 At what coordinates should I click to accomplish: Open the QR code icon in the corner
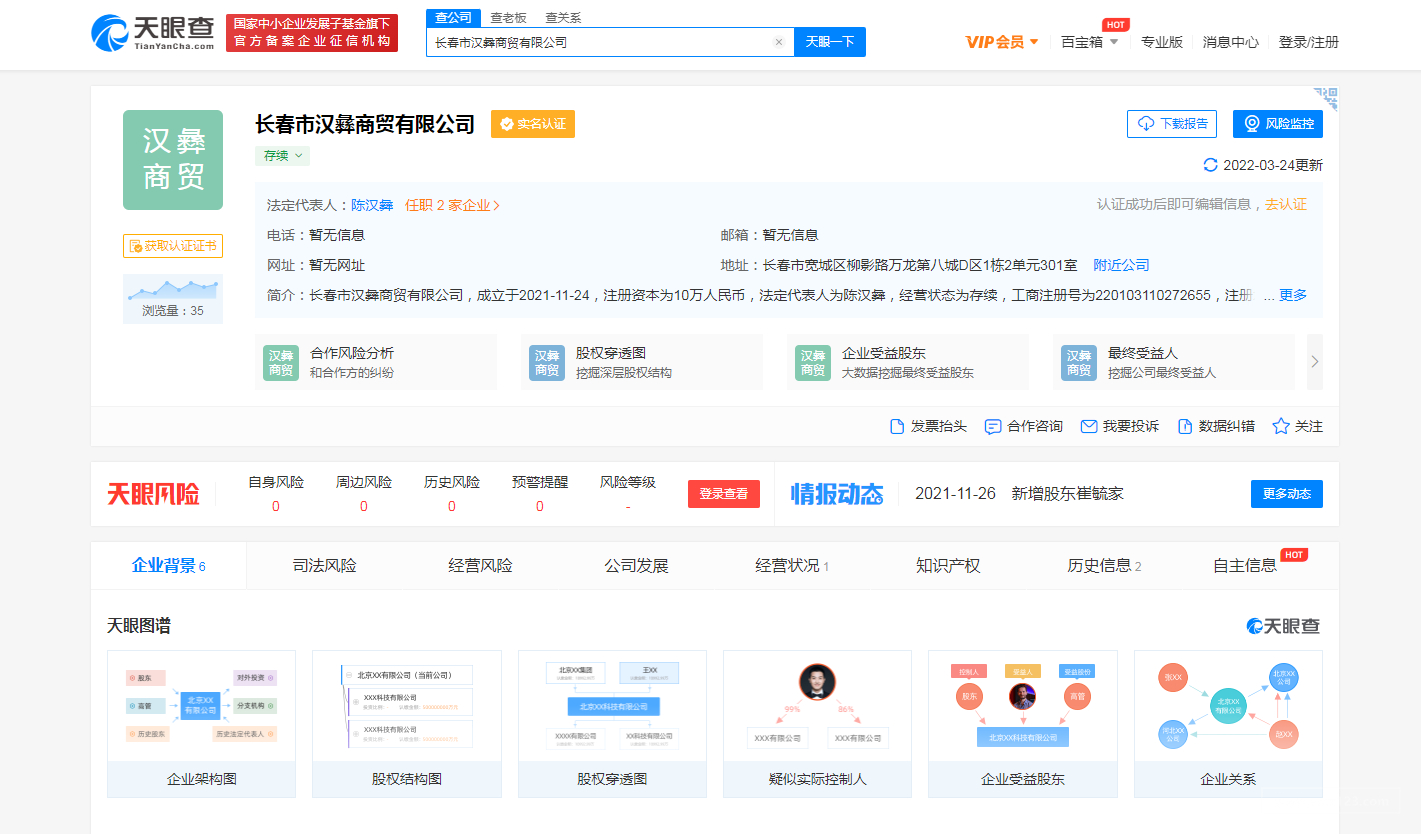tap(1326, 98)
